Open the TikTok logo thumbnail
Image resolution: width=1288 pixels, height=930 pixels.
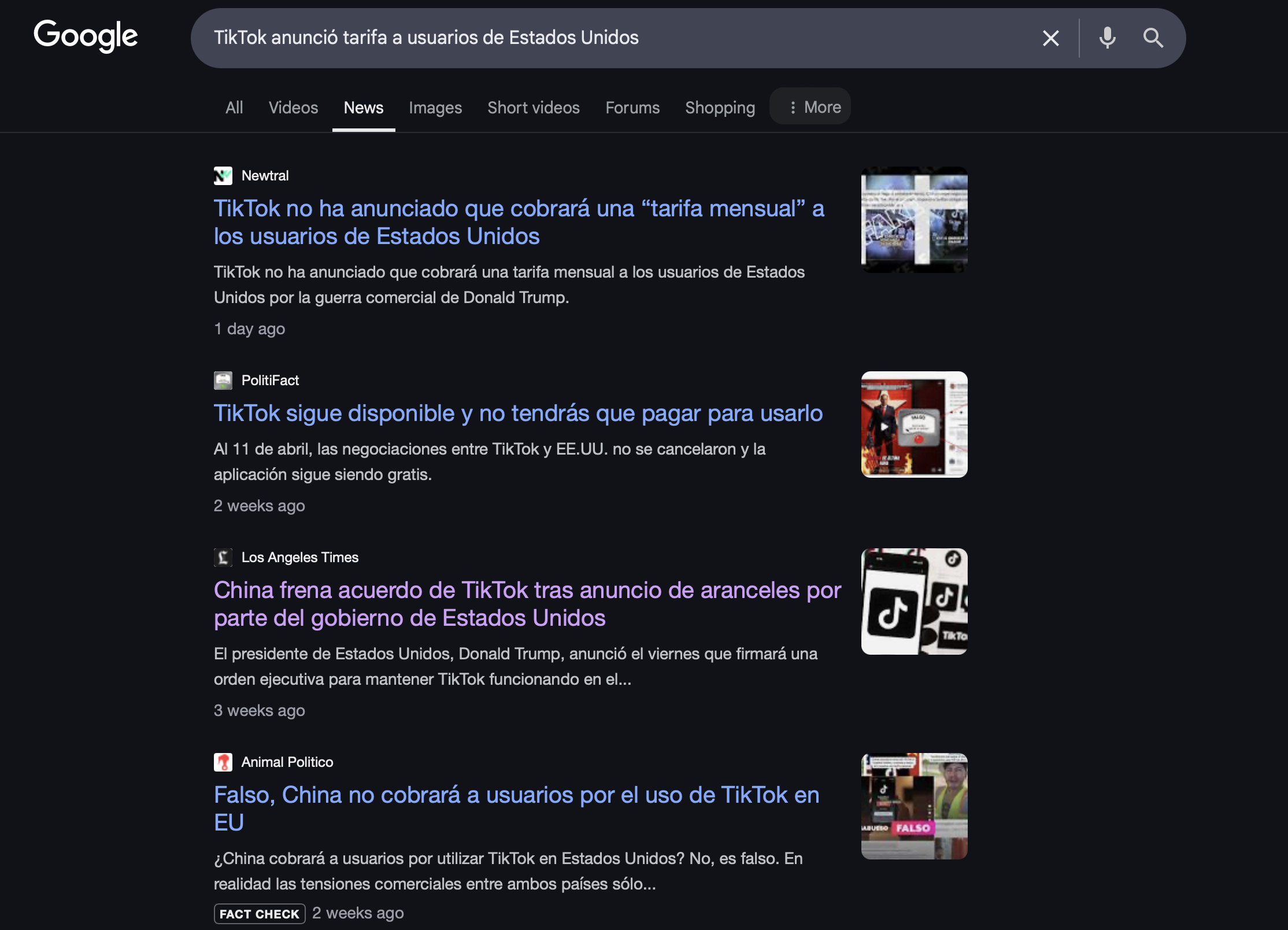coord(915,601)
